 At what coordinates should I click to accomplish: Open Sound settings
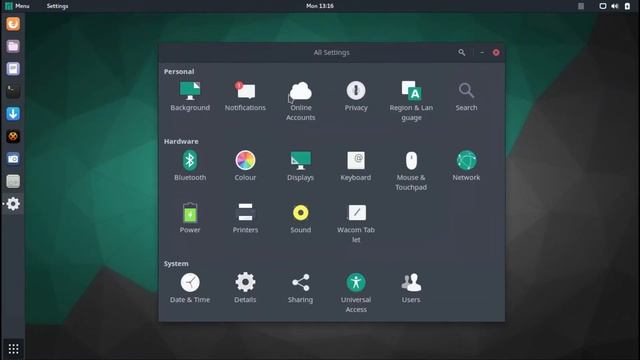pos(300,218)
